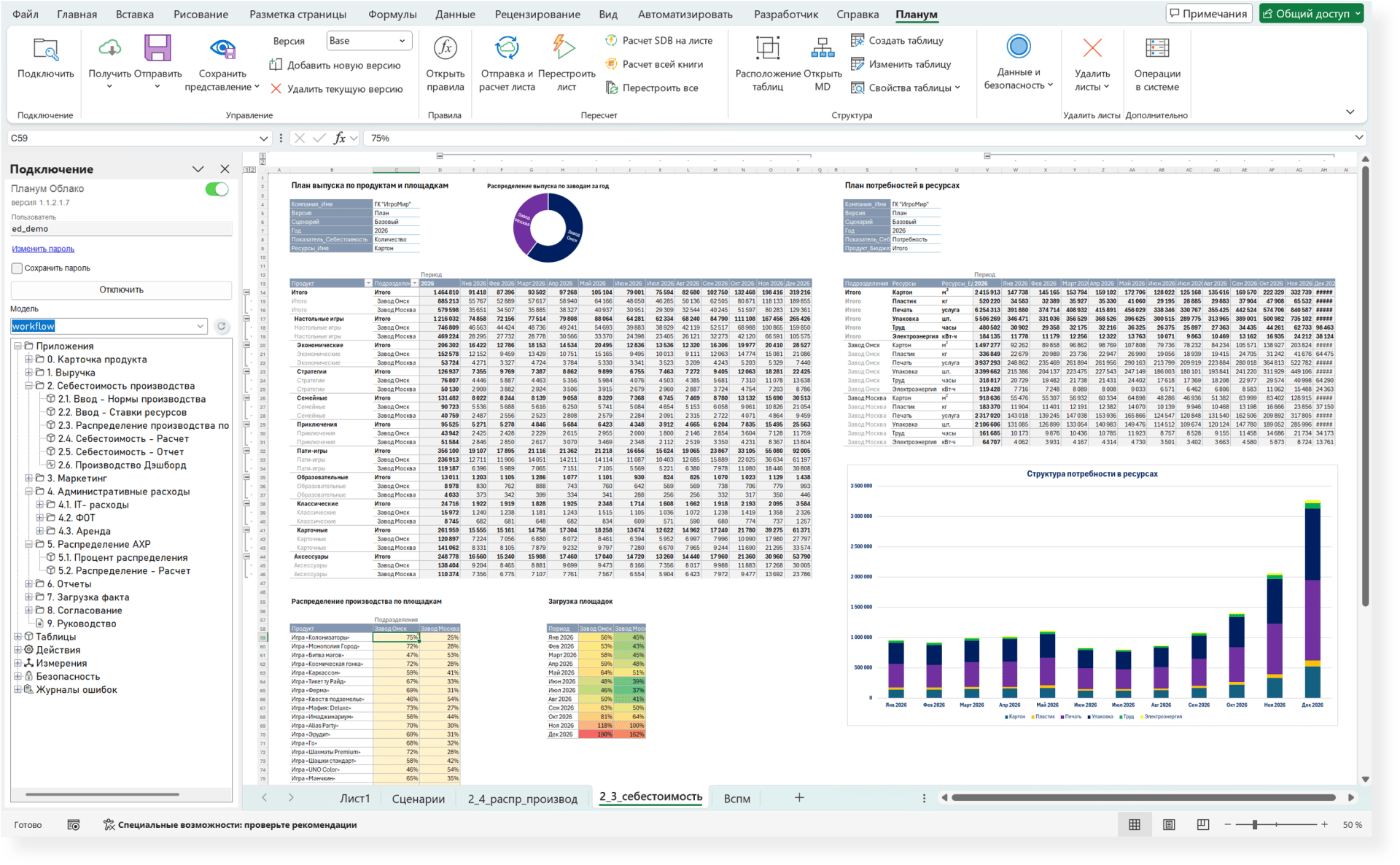Click the Подключить icon in the ribbon
Image resolution: width=1400 pixels, height=865 pixels.
pyautogui.click(x=45, y=50)
